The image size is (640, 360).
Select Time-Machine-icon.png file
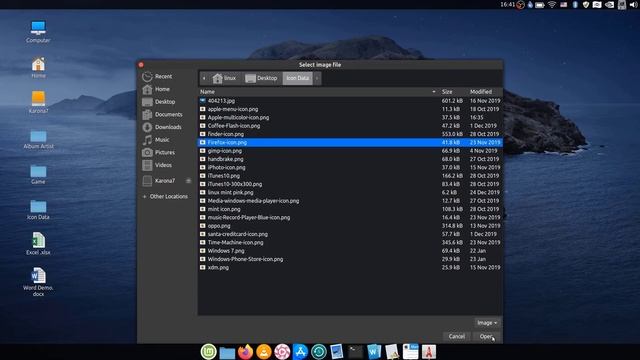(x=350, y=242)
